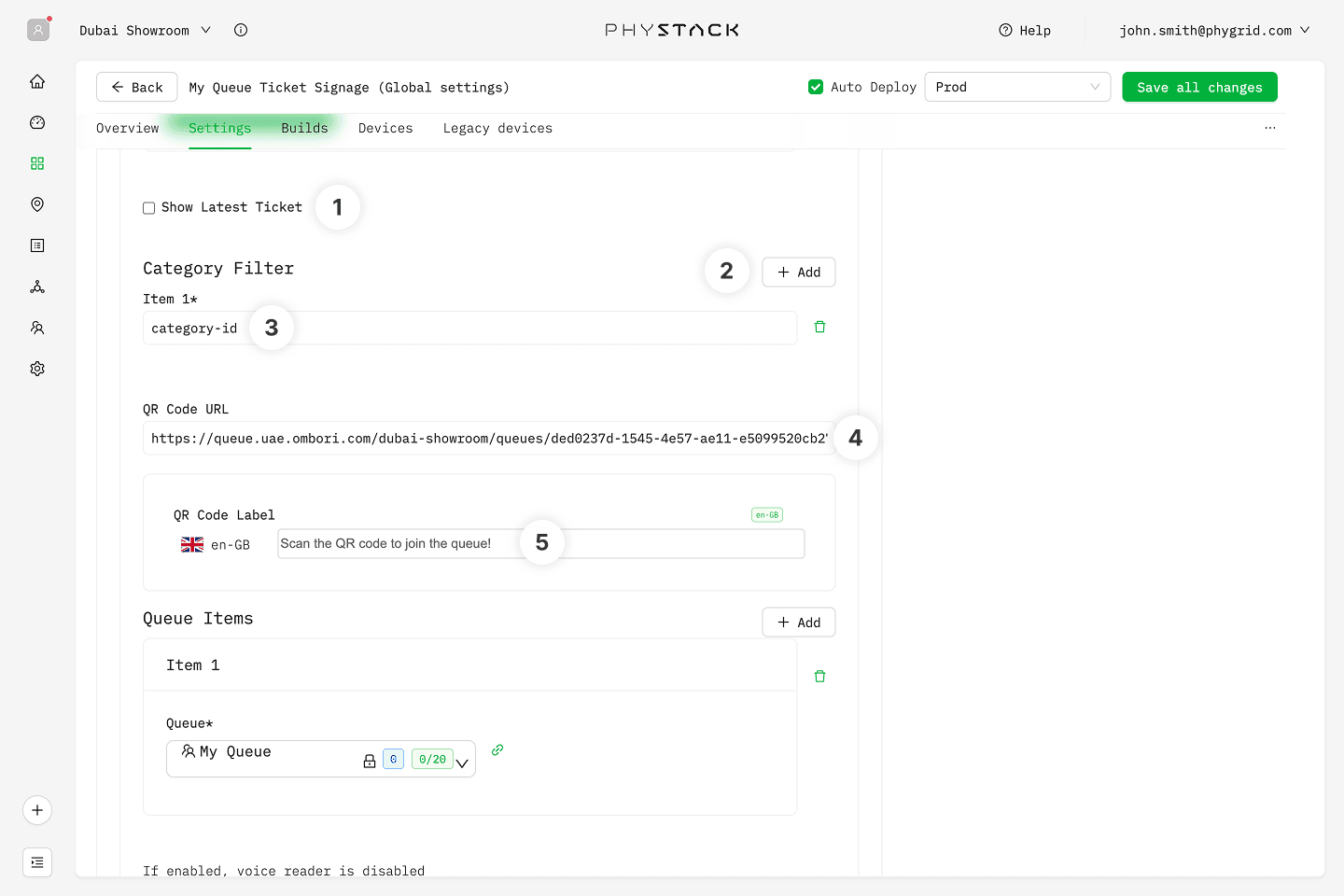Go back using the Back button
This screenshot has height=896, width=1344.
click(136, 87)
